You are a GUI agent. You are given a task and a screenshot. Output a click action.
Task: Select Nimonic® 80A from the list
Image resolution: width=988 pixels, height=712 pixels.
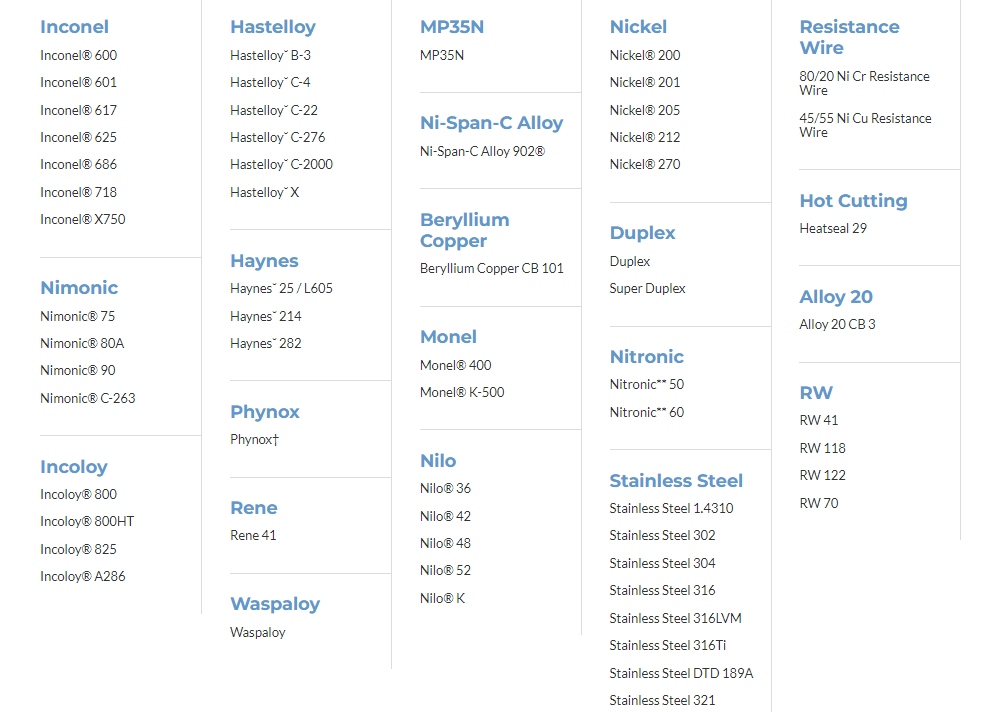[82, 343]
